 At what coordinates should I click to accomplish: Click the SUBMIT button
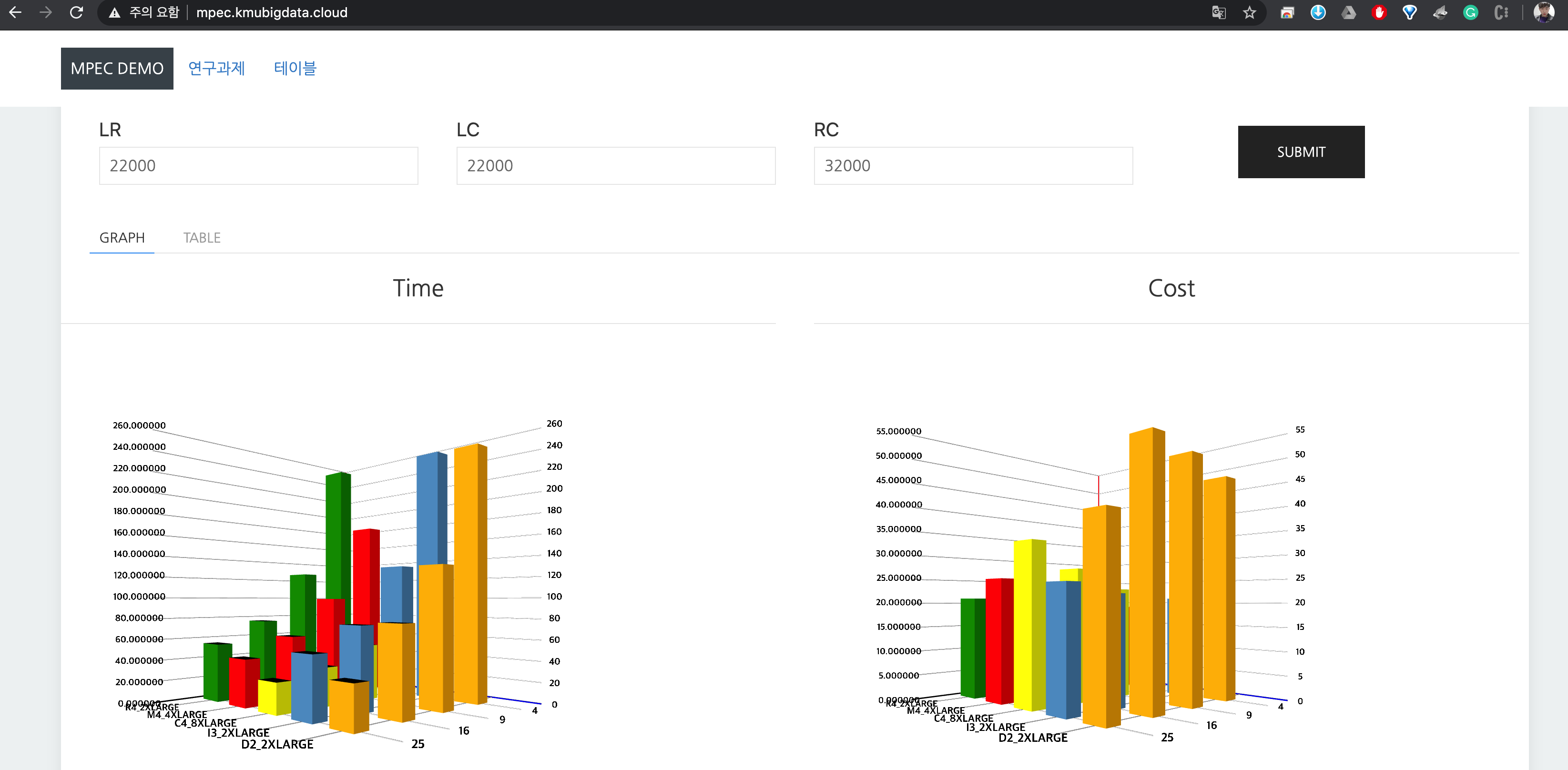[x=1300, y=152]
